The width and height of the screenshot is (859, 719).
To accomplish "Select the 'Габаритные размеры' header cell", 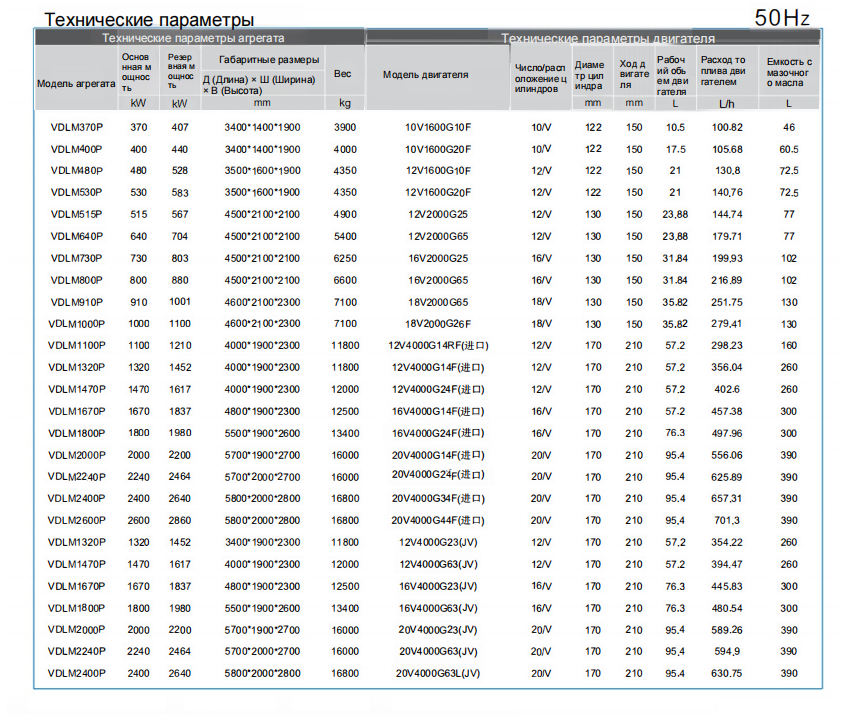I will (269, 60).
